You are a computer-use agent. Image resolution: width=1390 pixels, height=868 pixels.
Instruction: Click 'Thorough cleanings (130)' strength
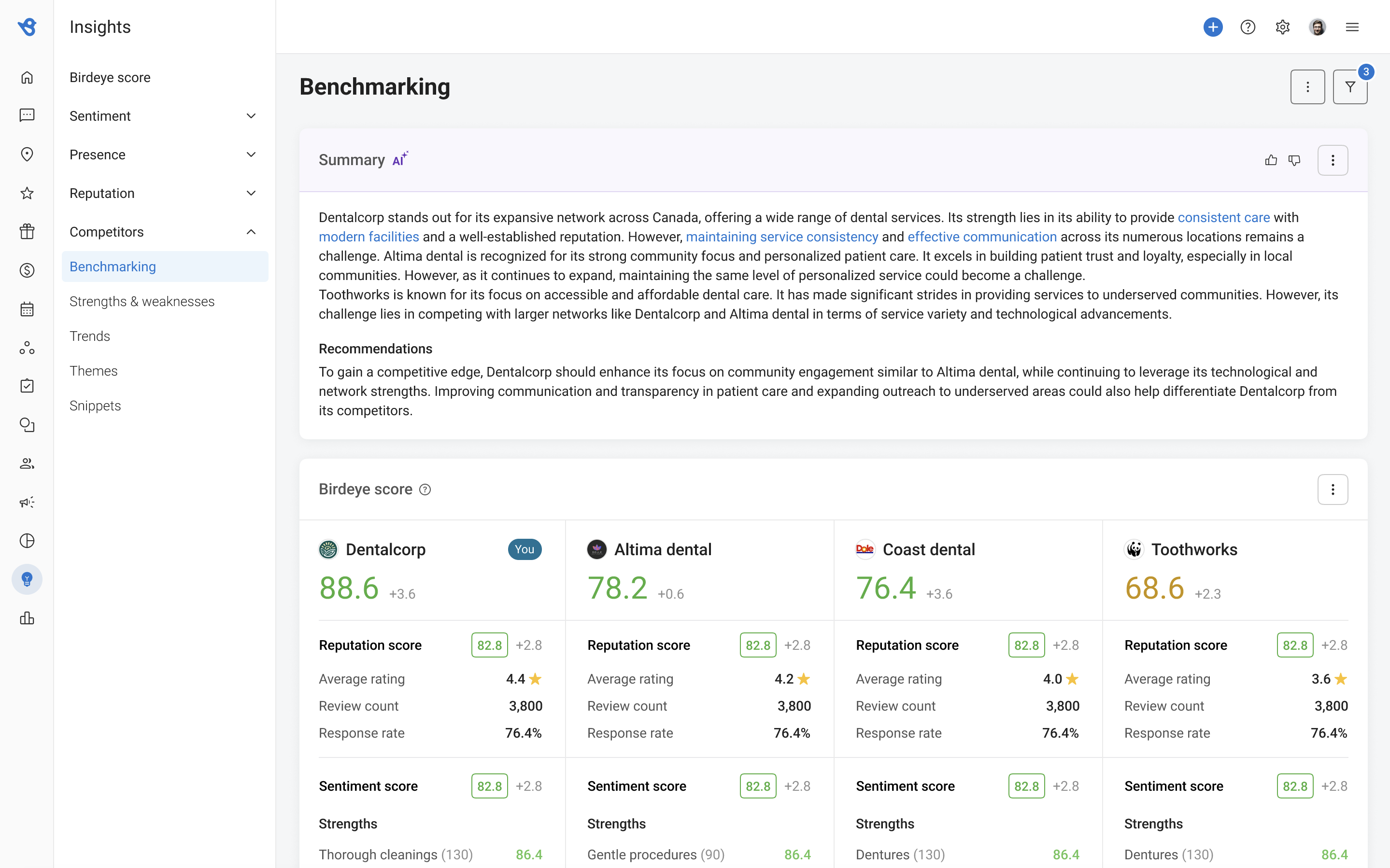click(396, 855)
